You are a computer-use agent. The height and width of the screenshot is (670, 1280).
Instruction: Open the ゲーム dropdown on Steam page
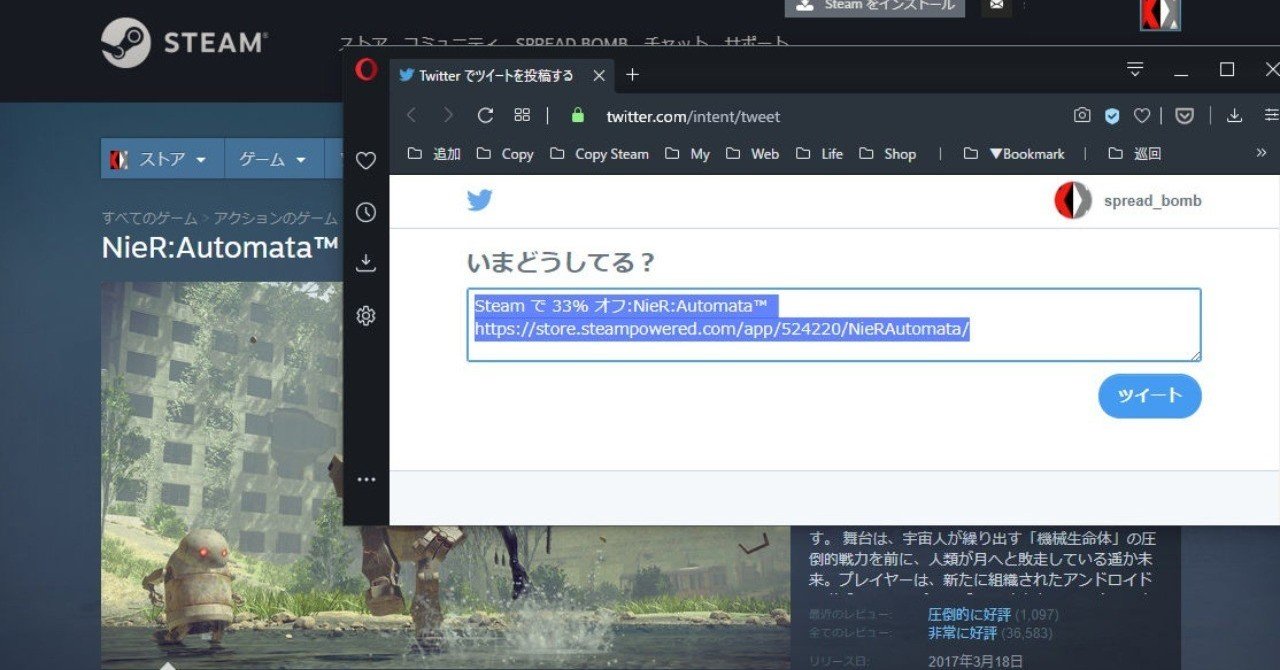point(272,159)
